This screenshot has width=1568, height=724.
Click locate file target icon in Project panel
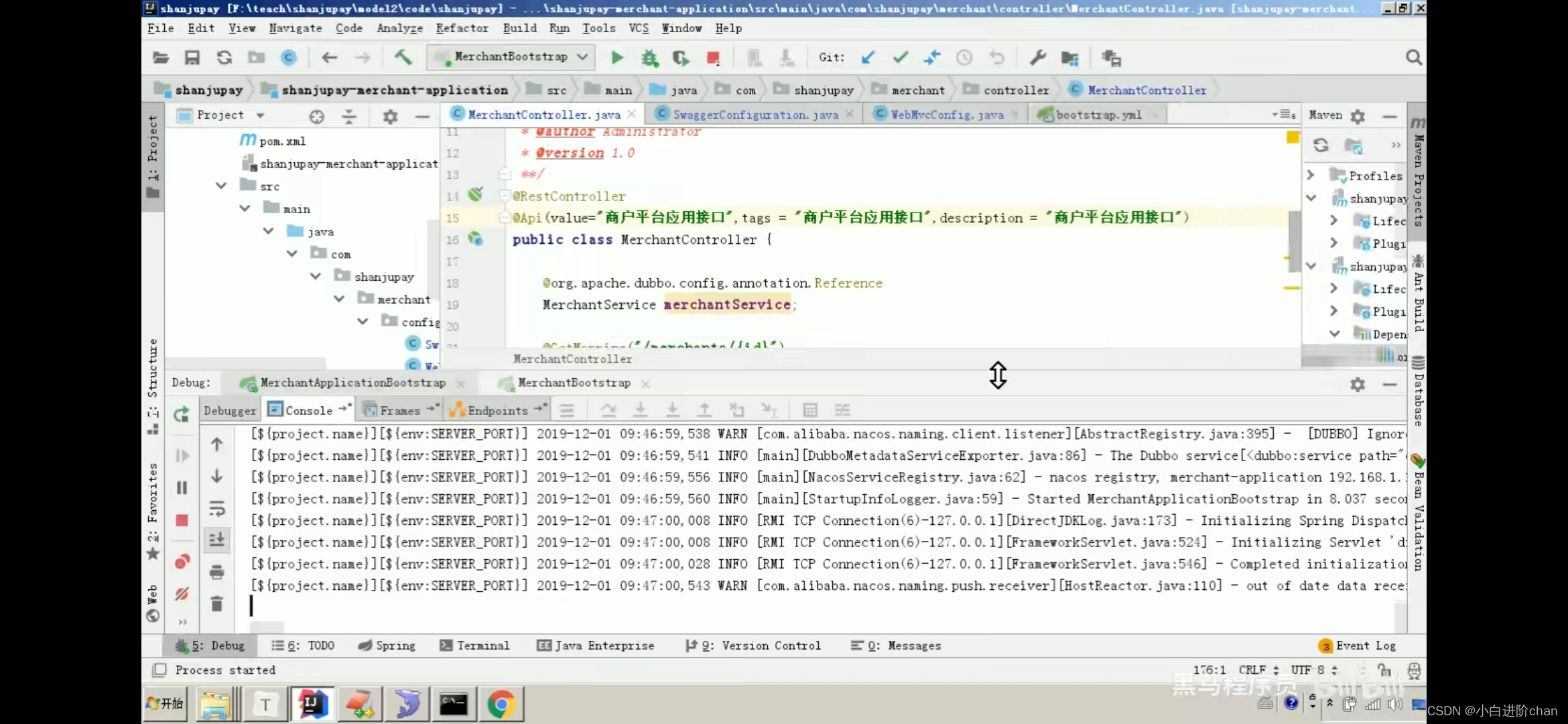317,117
